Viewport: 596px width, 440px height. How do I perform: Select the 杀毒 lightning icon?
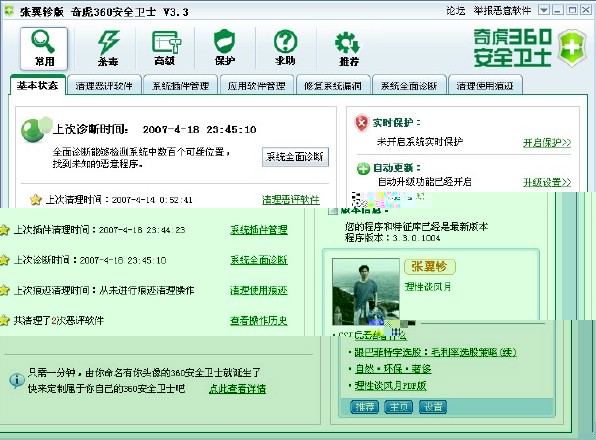tap(108, 48)
